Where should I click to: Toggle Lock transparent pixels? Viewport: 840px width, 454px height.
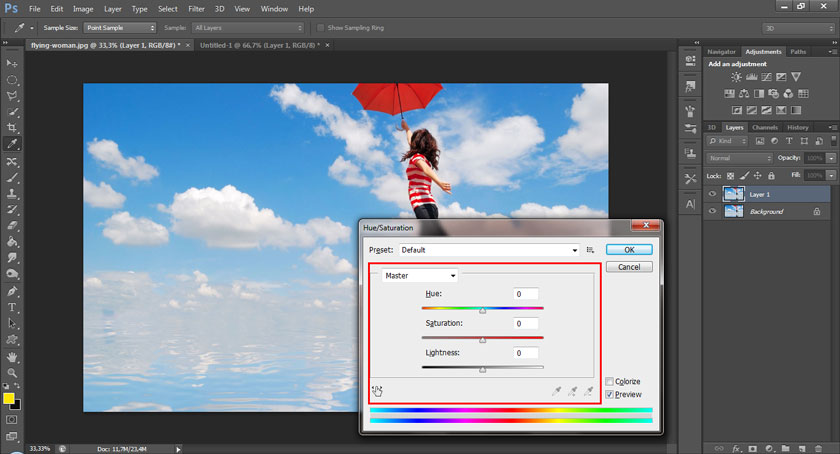(x=730, y=176)
